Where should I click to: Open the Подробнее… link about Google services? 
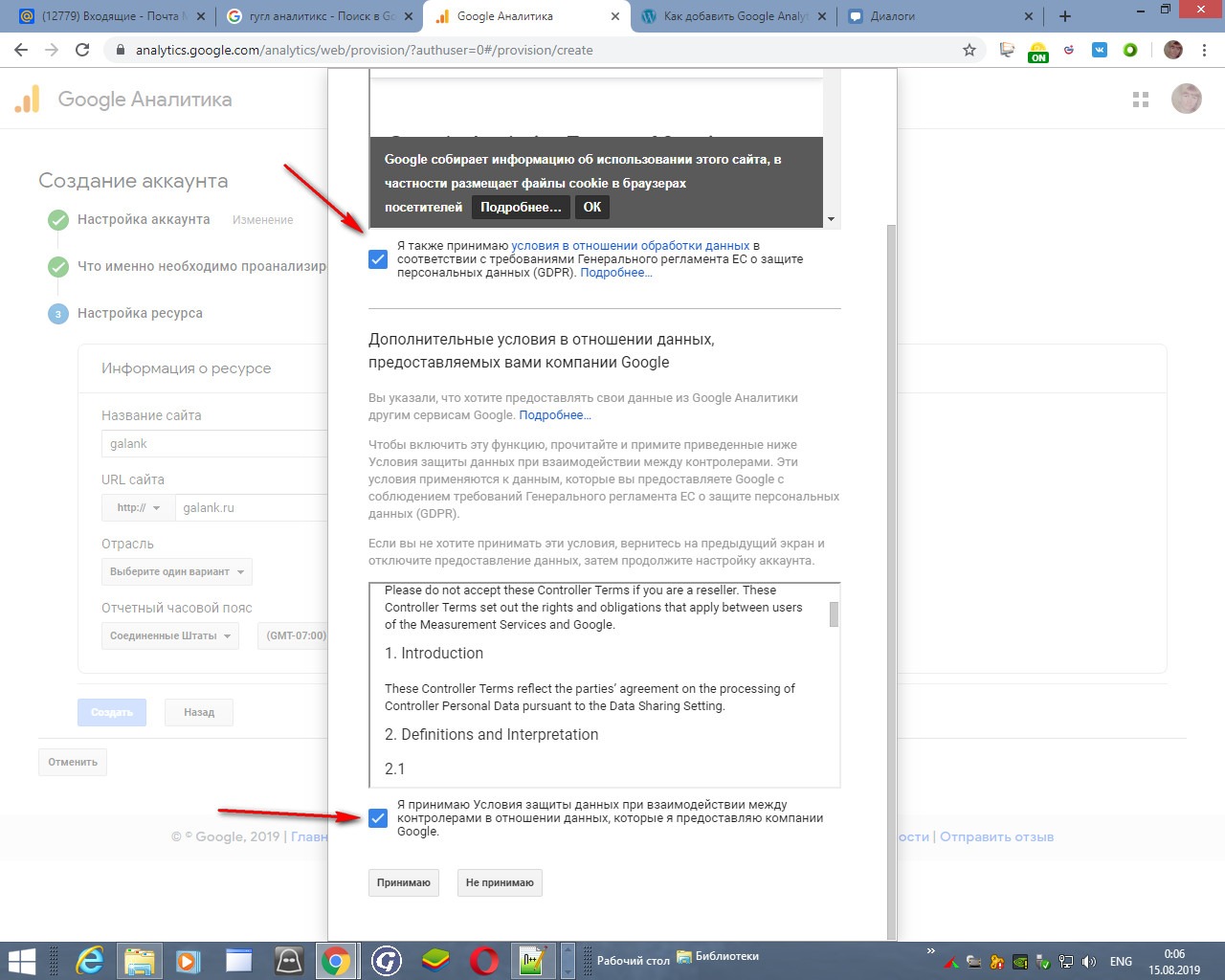(555, 415)
